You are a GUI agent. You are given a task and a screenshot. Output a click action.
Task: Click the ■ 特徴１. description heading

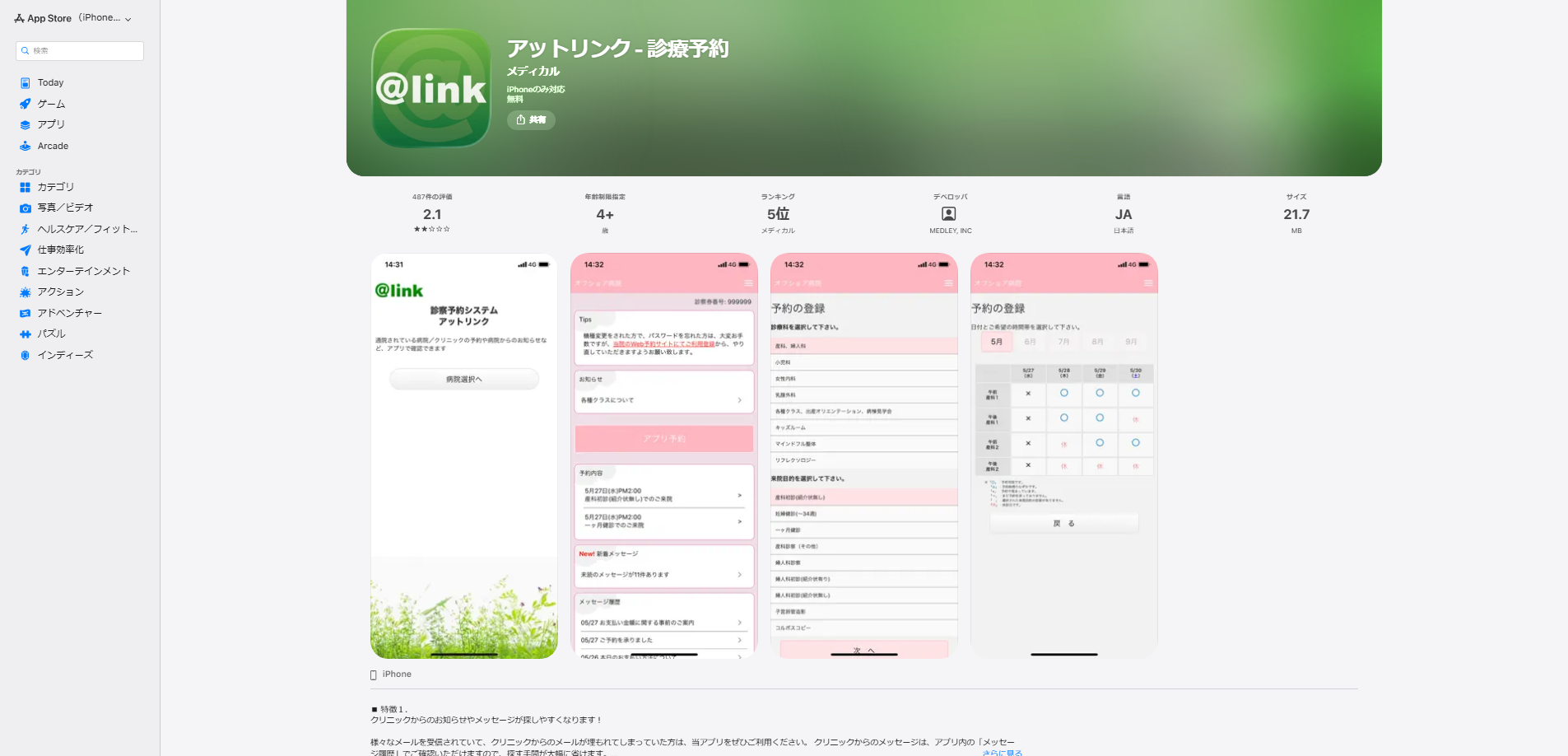point(389,709)
